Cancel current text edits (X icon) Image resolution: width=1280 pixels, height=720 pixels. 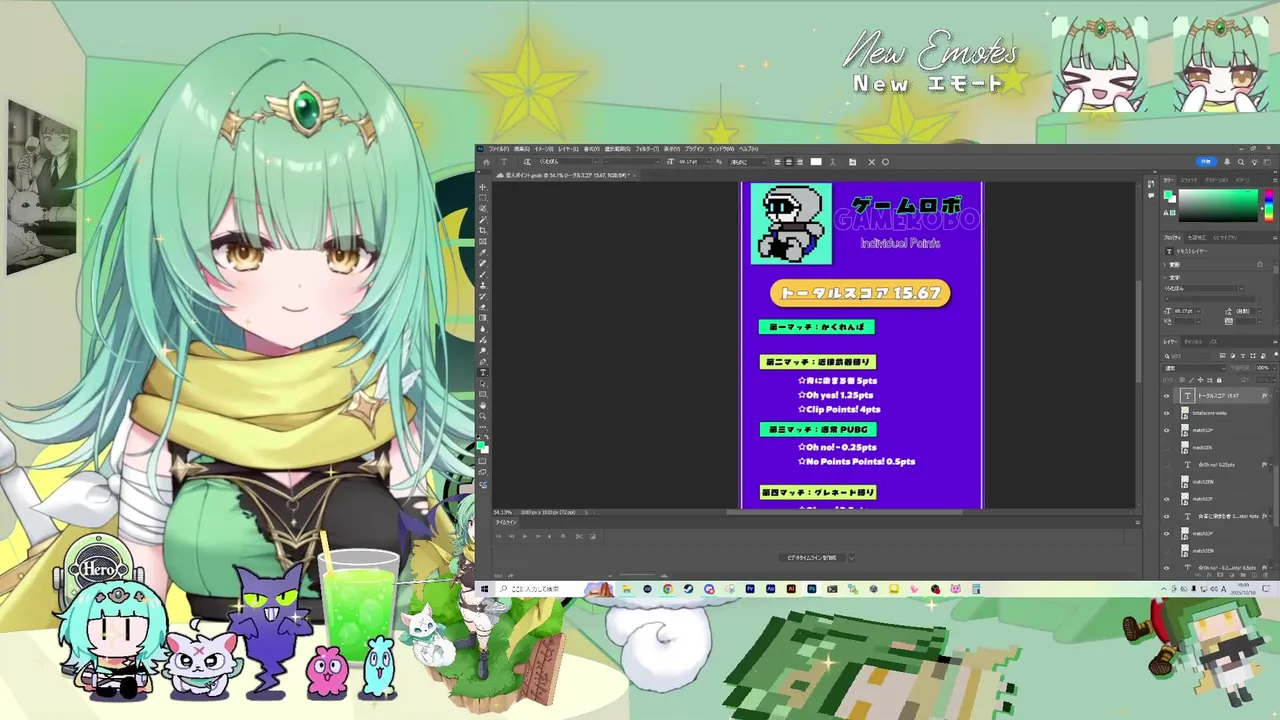(871, 162)
